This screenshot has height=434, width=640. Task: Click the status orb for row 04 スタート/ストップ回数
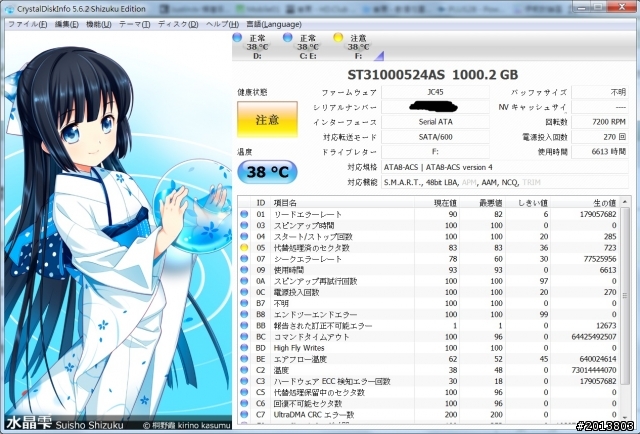click(244, 236)
